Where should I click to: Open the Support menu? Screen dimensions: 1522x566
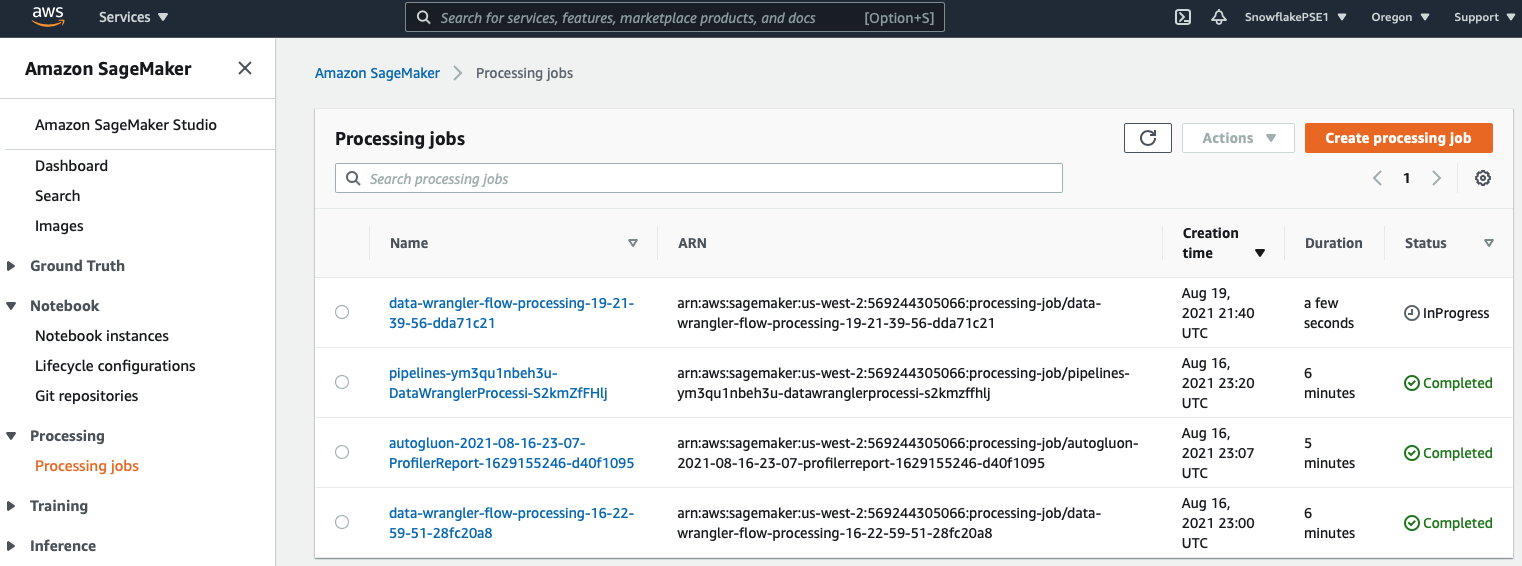[x=1483, y=17]
